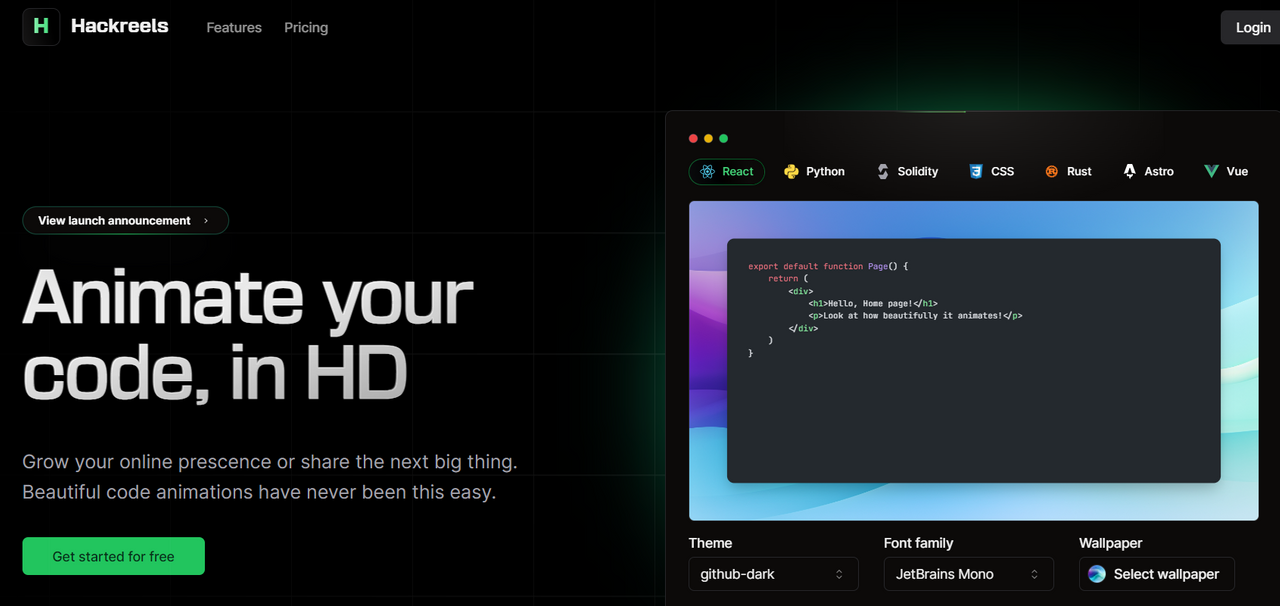1280x606 pixels.
Task: Switch to the Python tab
Action: [x=814, y=172]
